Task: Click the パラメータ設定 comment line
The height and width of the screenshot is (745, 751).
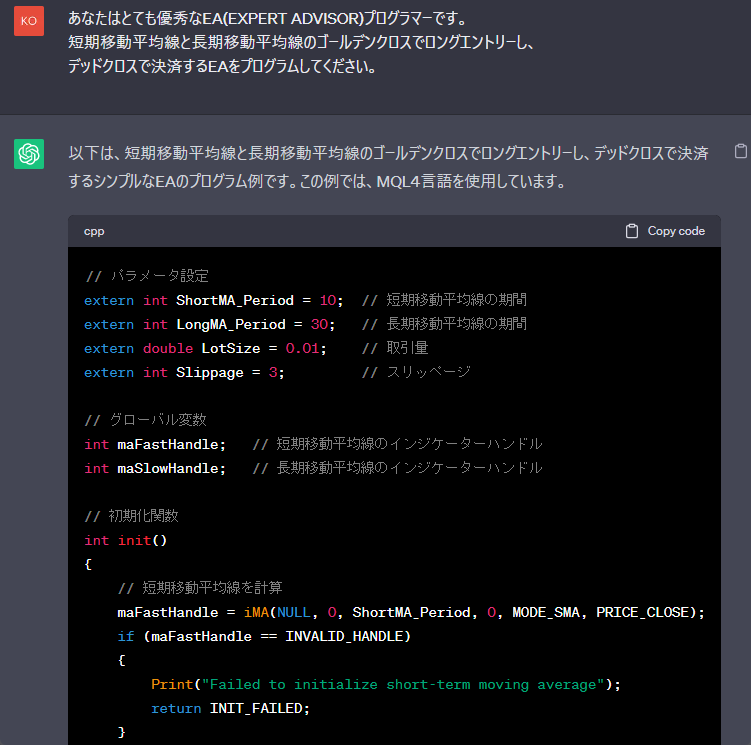Action: (147, 276)
